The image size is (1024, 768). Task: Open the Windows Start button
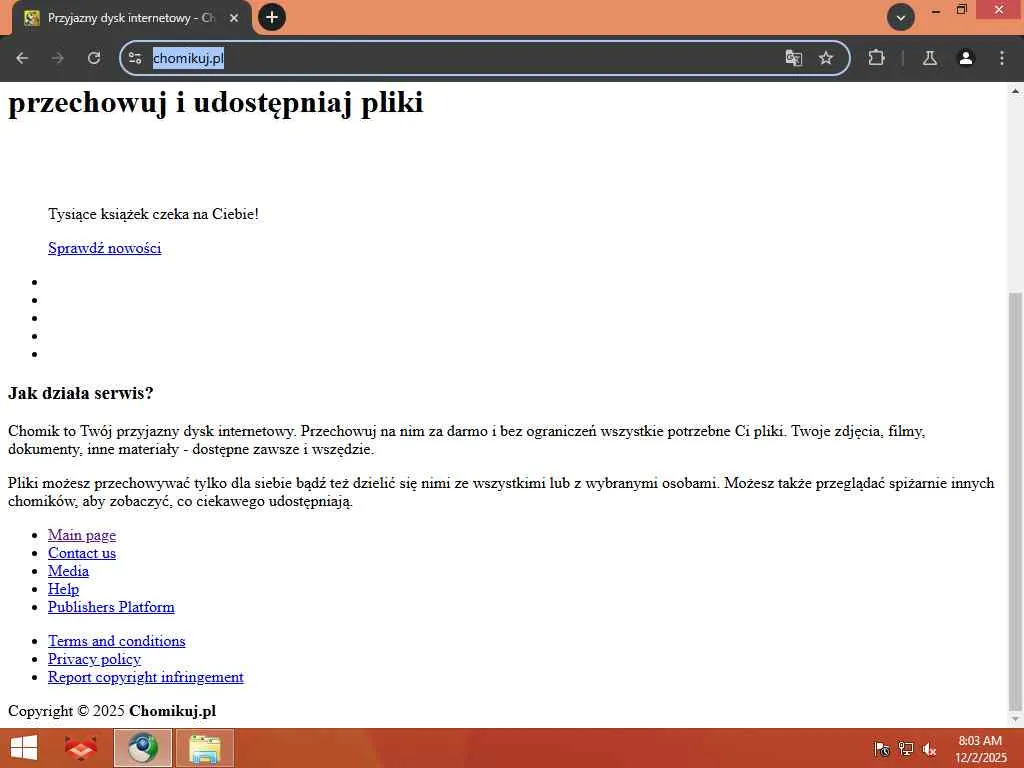tap(24, 748)
